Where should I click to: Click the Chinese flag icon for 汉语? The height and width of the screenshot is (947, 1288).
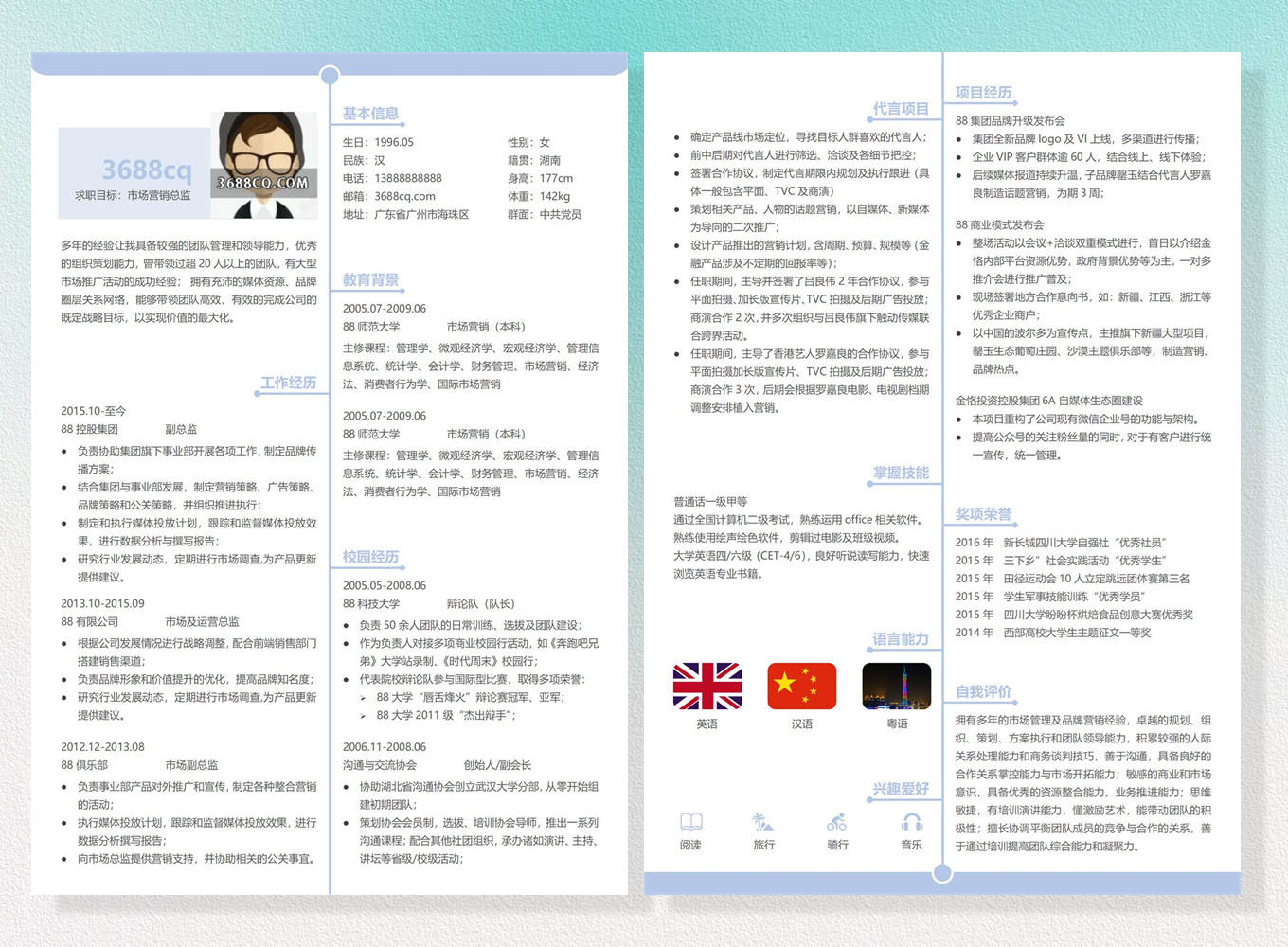coord(801,687)
